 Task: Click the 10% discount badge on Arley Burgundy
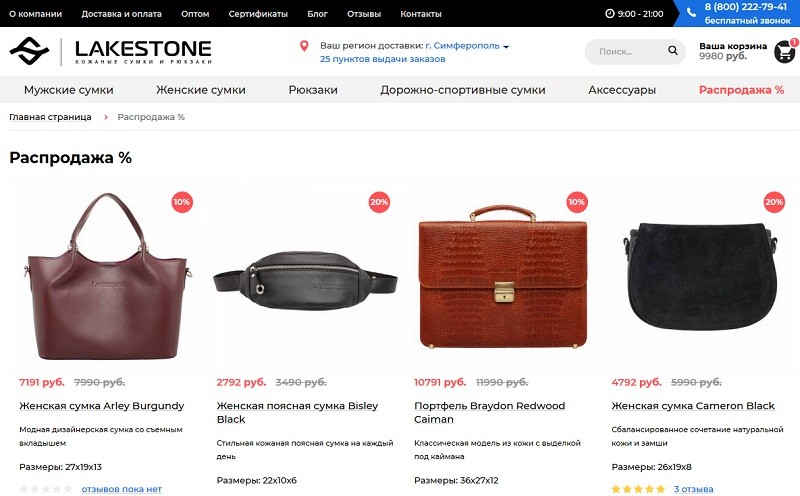click(182, 202)
